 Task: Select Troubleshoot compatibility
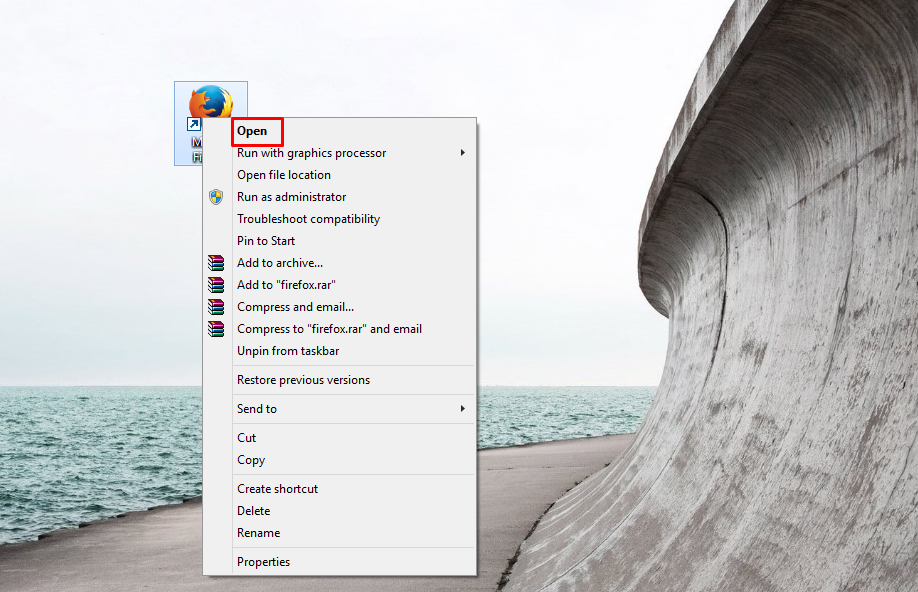tap(308, 219)
